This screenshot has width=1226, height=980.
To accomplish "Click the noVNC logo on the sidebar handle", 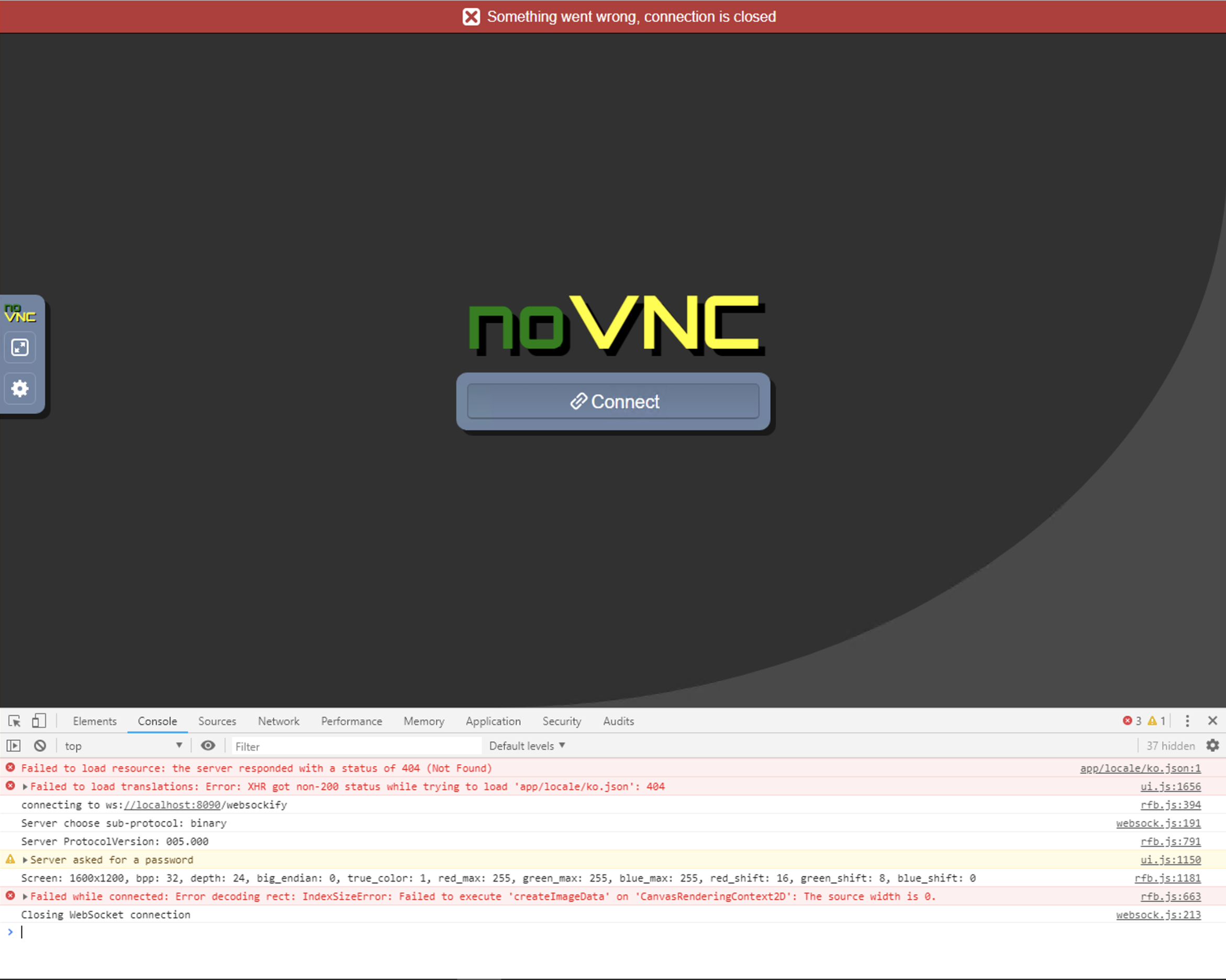I will pos(20,312).
